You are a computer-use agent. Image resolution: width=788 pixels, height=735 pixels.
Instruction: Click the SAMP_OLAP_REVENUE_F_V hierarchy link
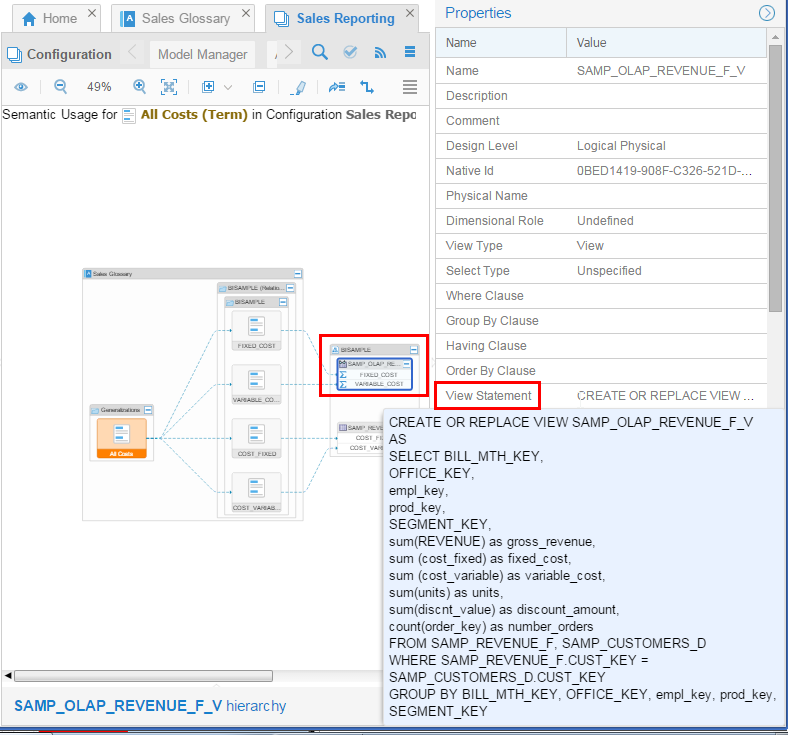(x=150, y=706)
